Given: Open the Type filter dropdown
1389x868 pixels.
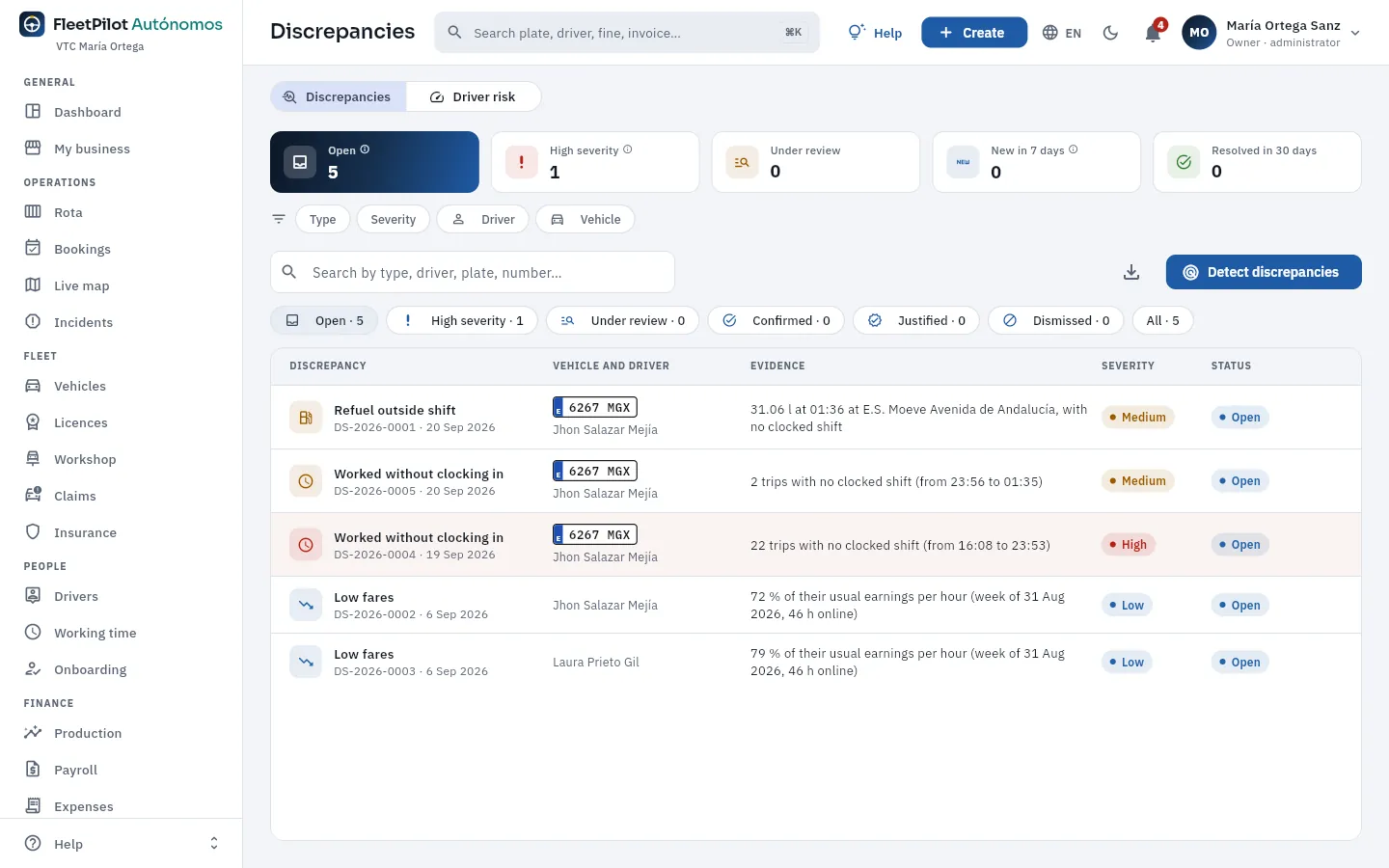Looking at the screenshot, I should click(x=323, y=219).
